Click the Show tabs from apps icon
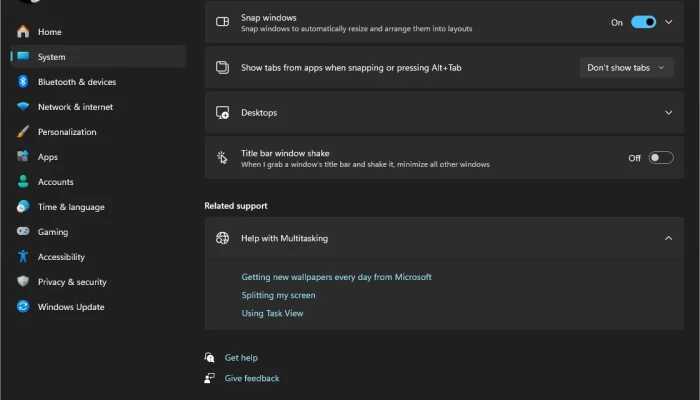 [222, 67]
